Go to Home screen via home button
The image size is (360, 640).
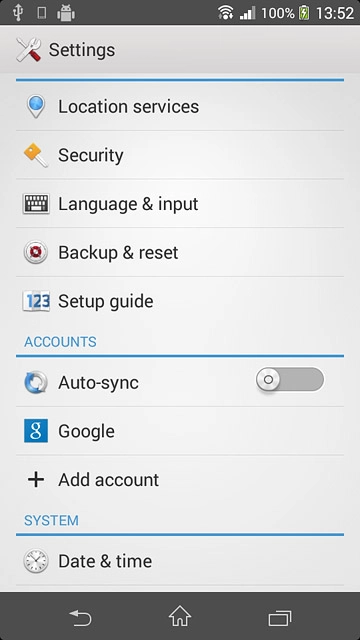180,616
